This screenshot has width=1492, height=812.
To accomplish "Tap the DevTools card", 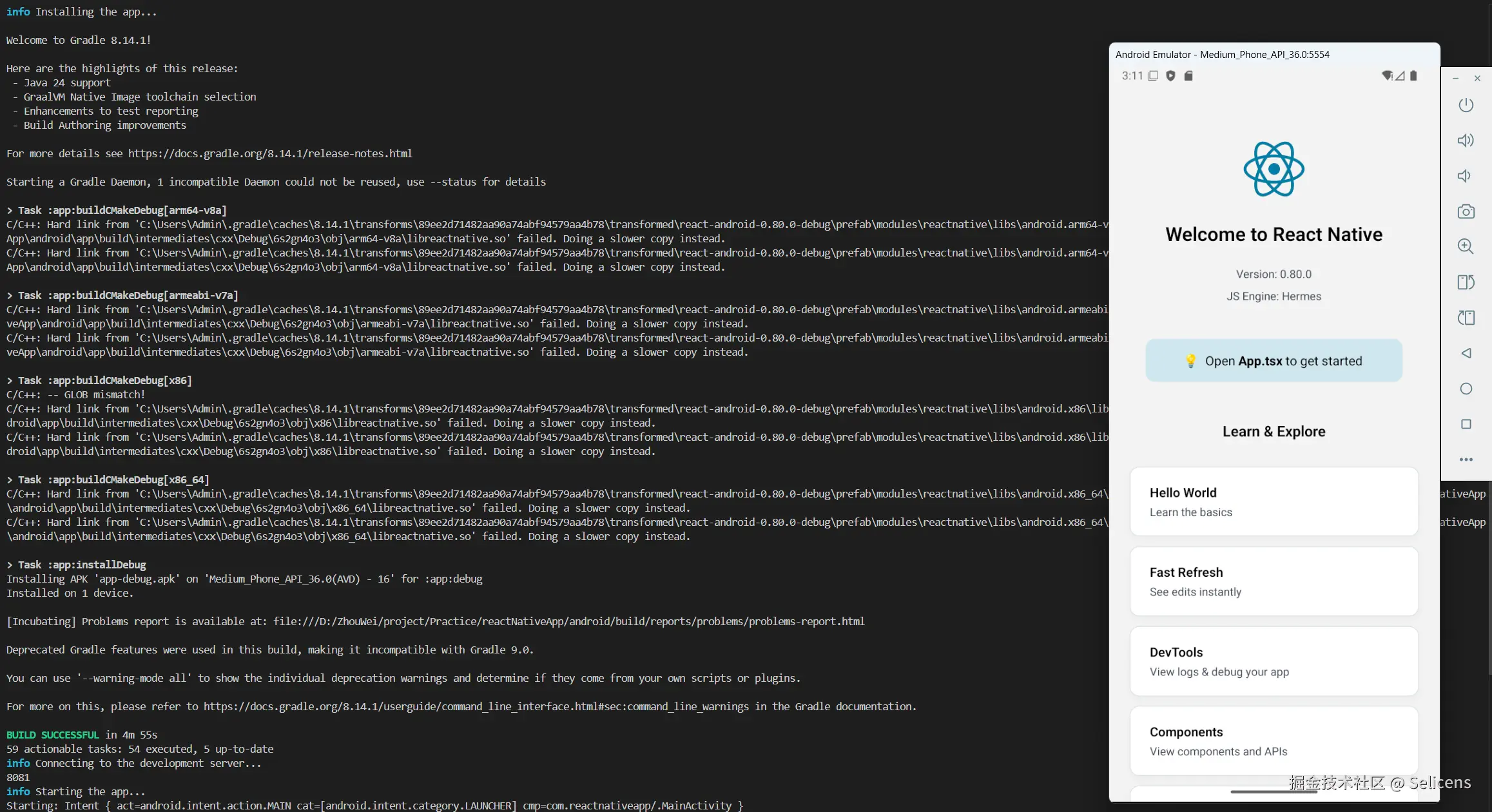I will point(1274,661).
